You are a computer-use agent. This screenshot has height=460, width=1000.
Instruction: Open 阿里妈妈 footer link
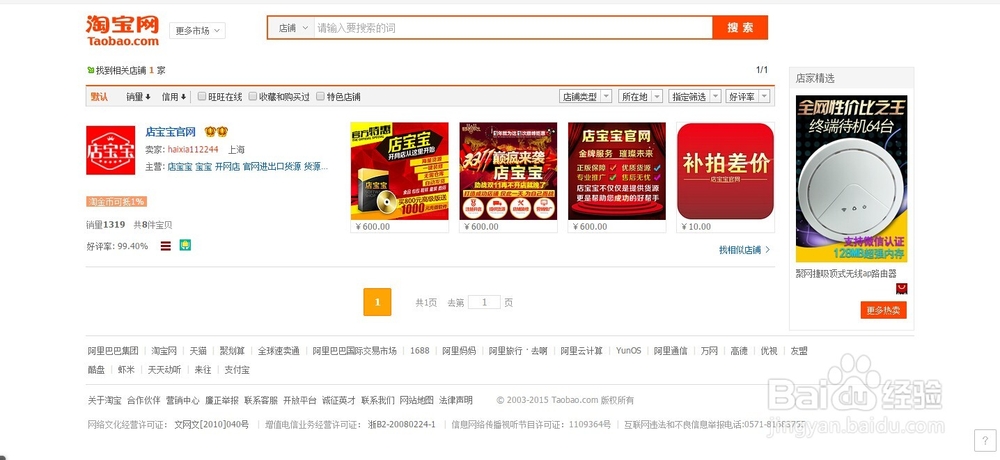coord(459,351)
